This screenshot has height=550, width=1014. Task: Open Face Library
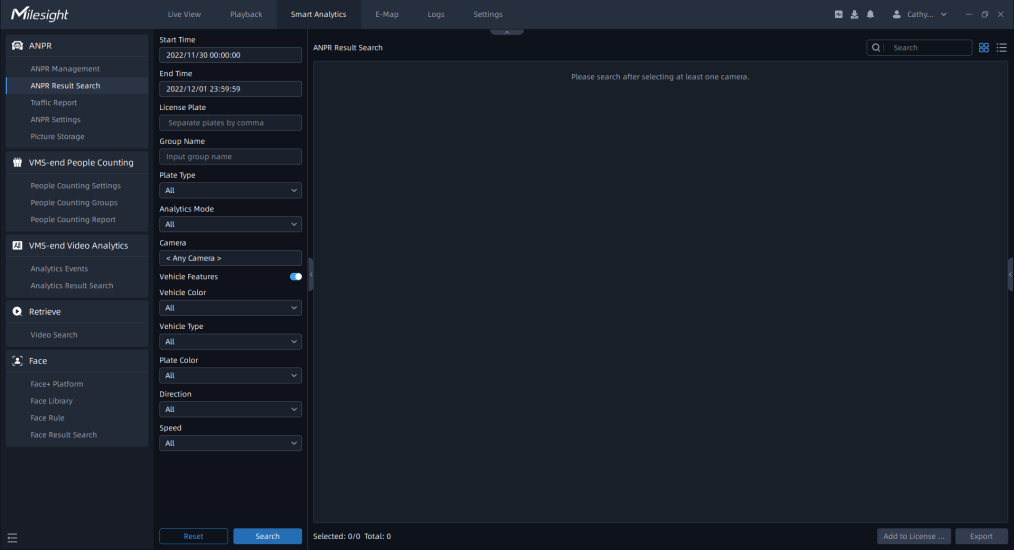coord(52,401)
